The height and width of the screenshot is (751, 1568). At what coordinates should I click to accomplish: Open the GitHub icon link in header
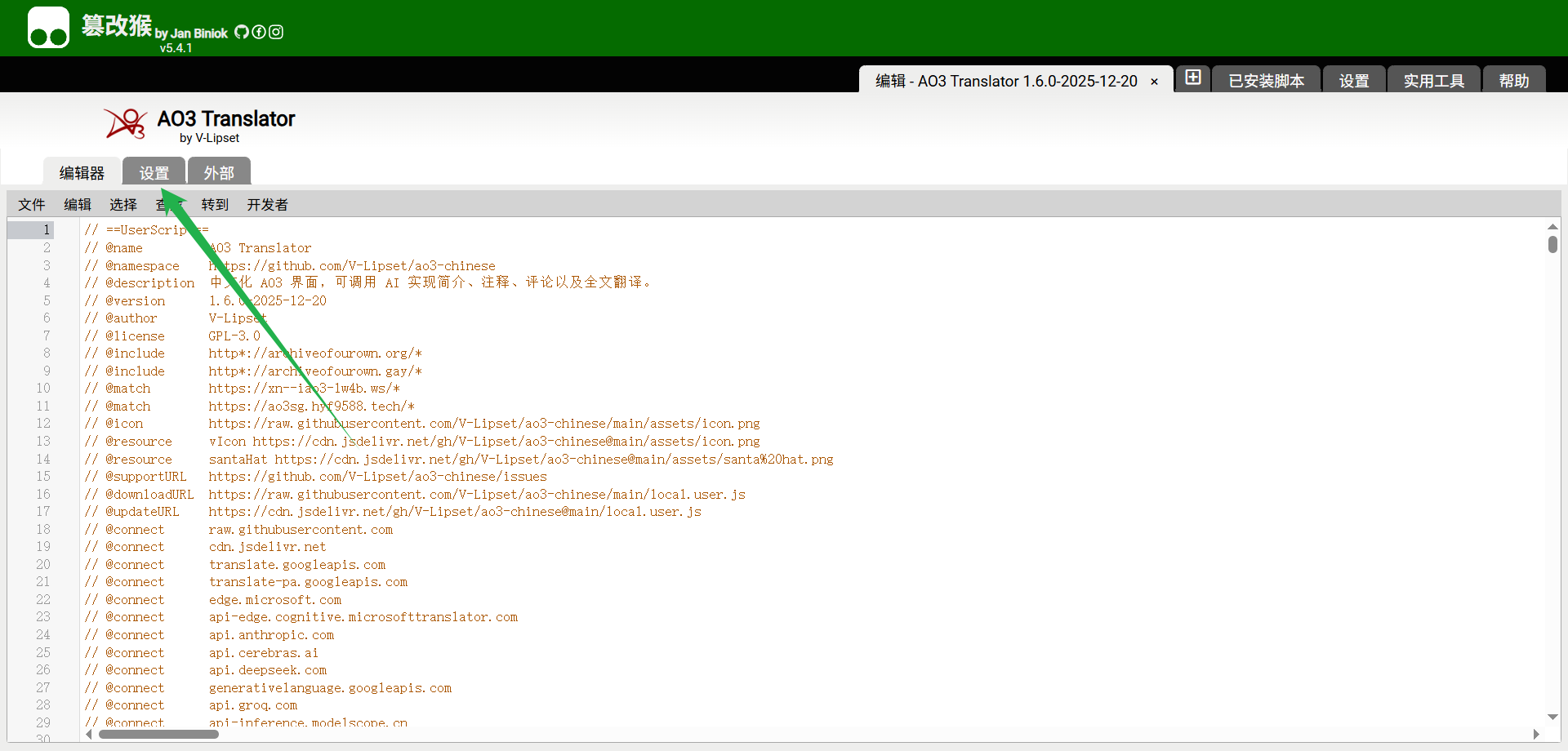pos(242,32)
